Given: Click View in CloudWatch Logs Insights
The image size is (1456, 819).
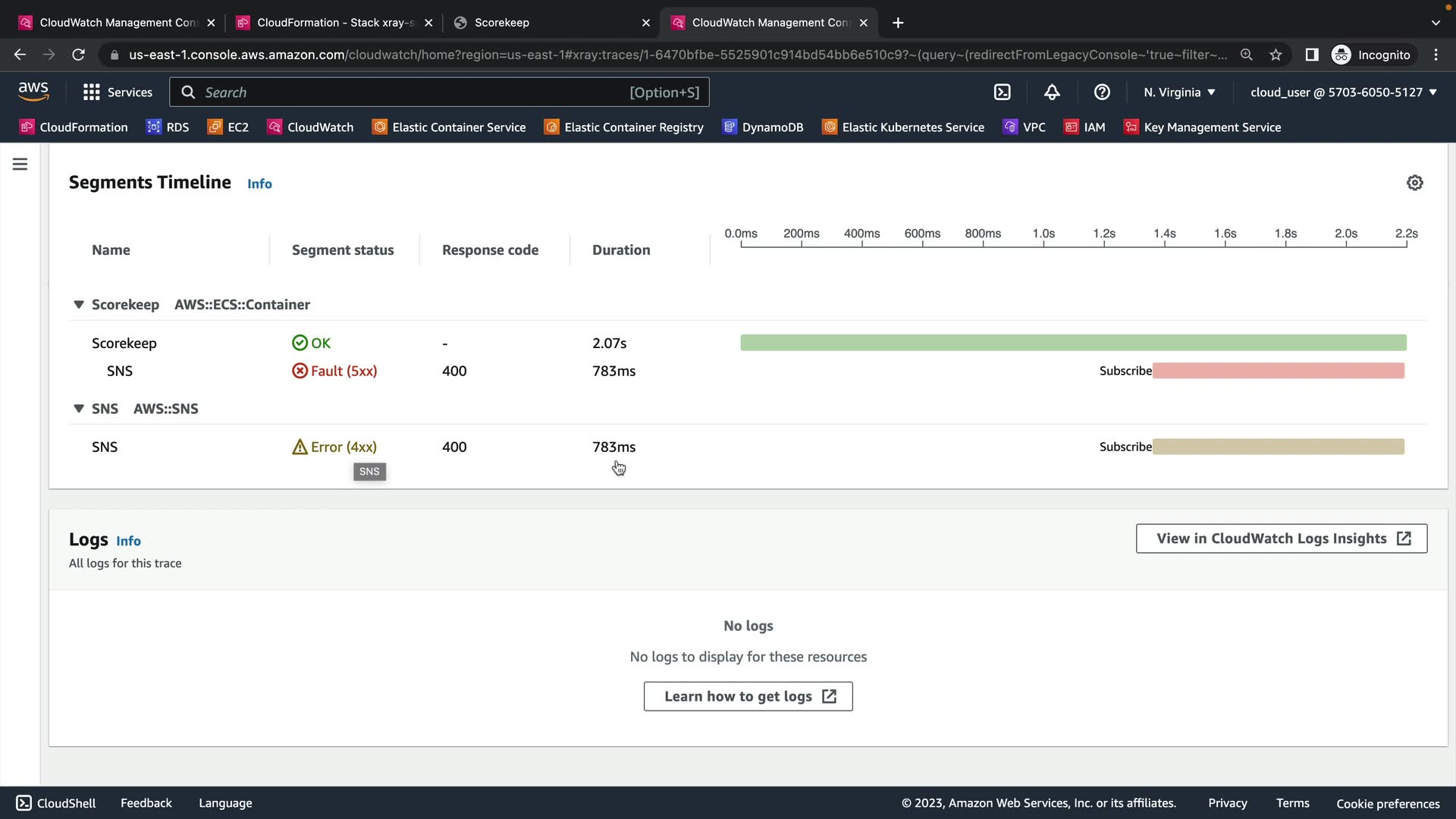Looking at the screenshot, I should [1281, 538].
